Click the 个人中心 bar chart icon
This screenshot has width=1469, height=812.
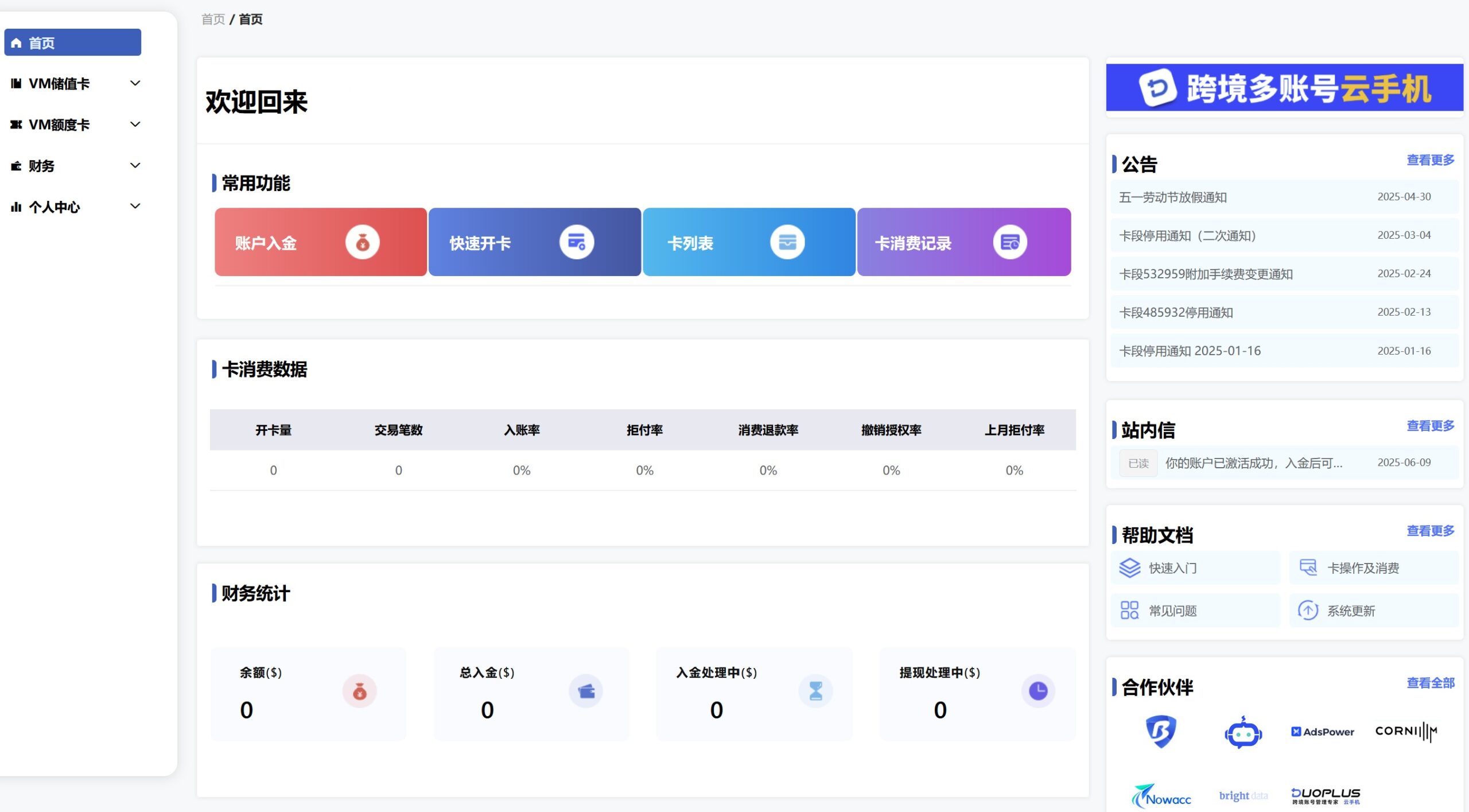click(16, 207)
